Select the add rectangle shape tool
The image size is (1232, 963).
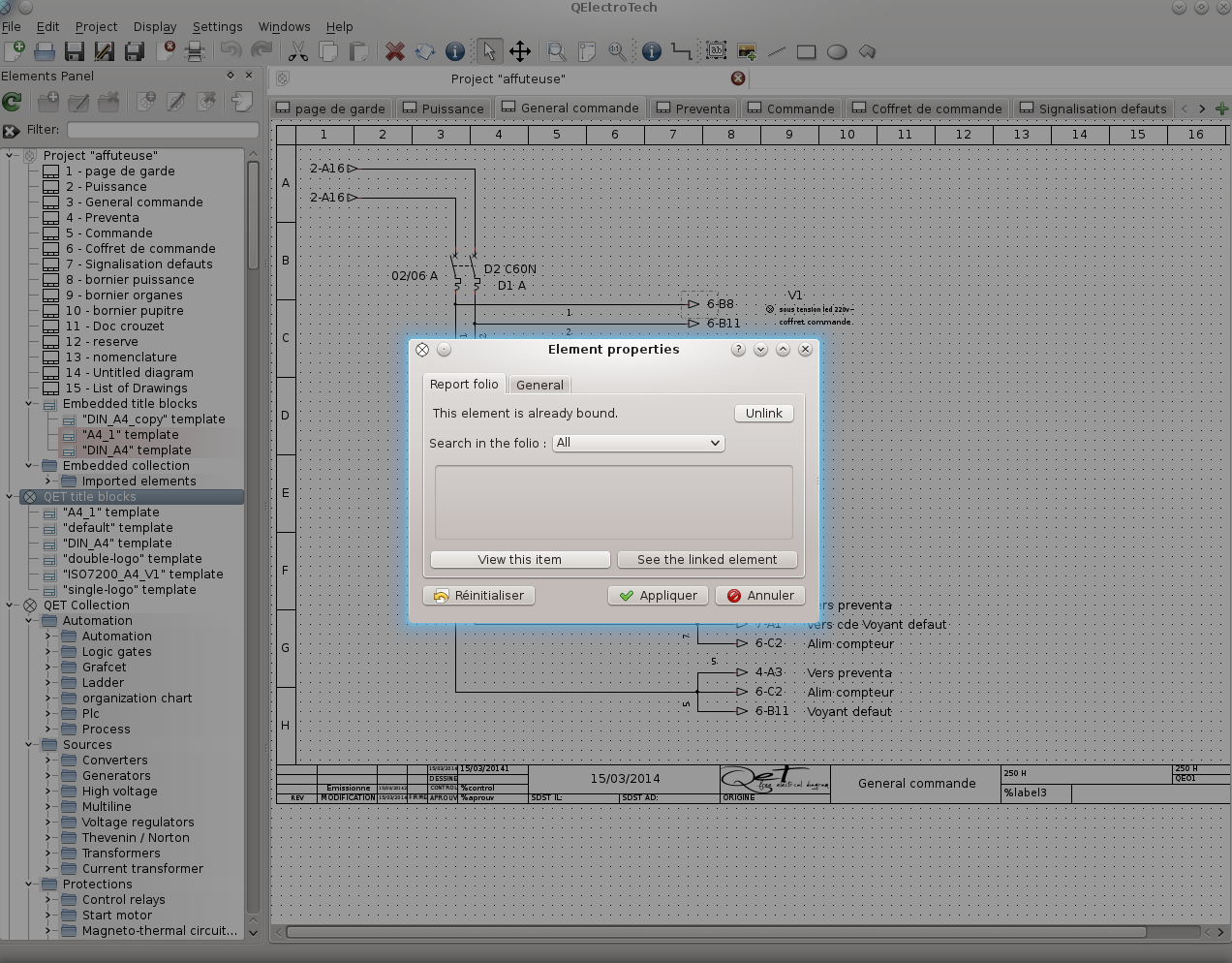click(x=806, y=51)
